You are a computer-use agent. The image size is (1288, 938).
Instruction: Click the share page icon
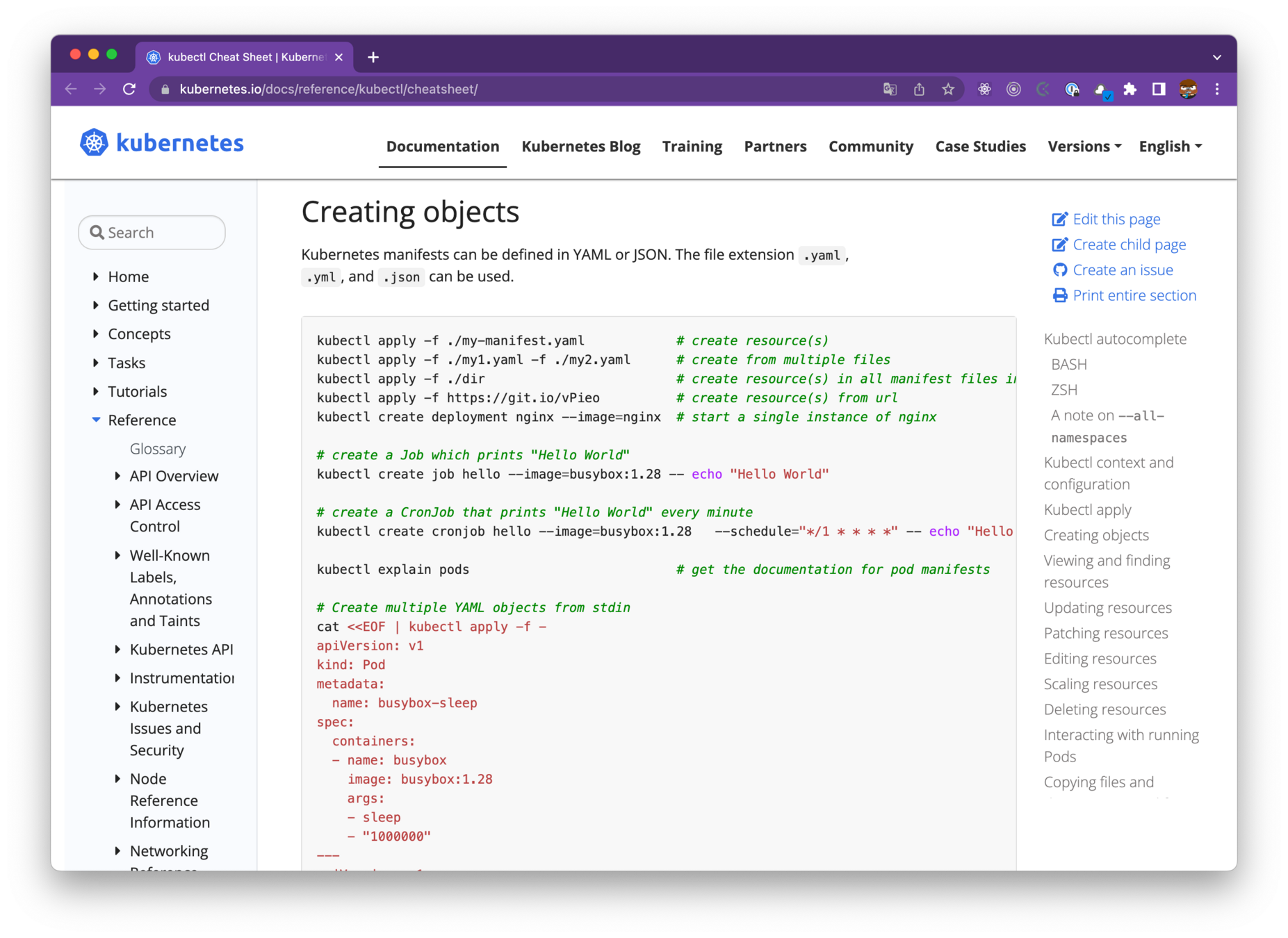[919, 89]
